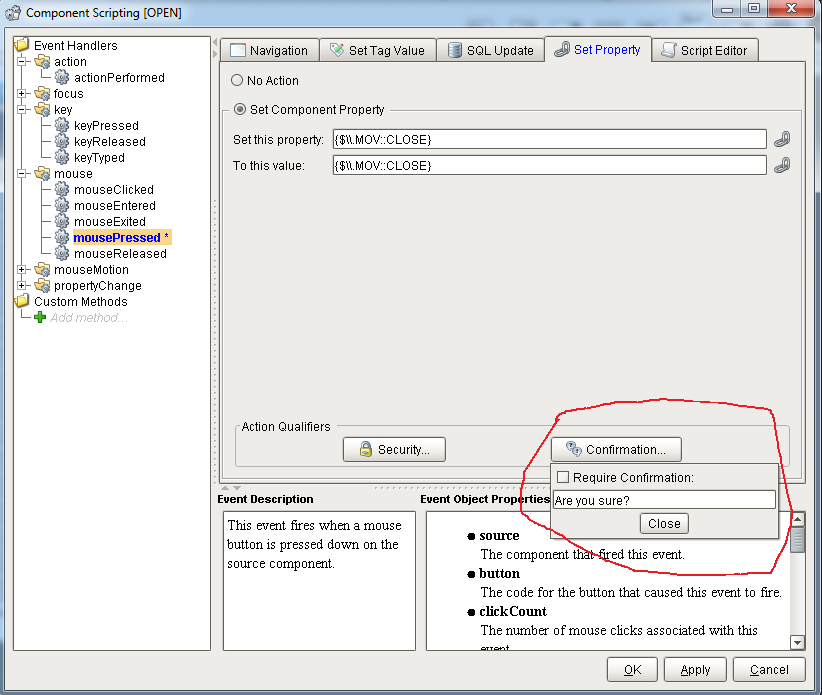The image size is (822, 695).
Task: Click the actionPerformed gear icon
Action: click(62, 78)
